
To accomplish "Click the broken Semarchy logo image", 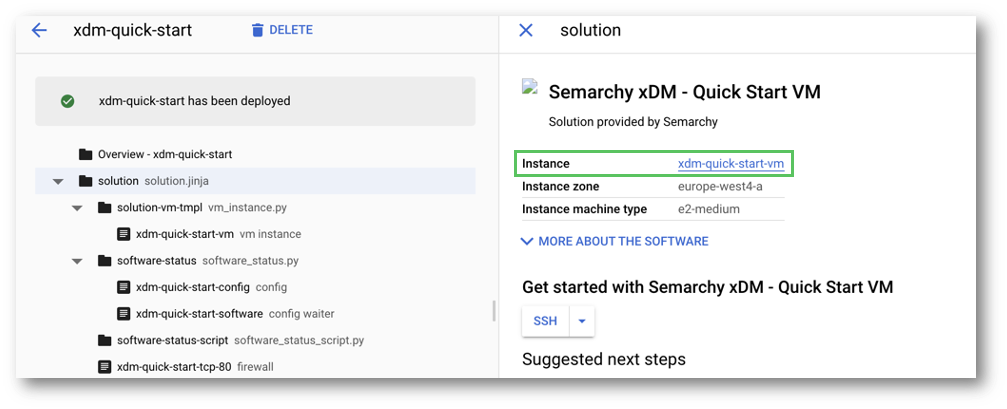I will coord(529,87).
